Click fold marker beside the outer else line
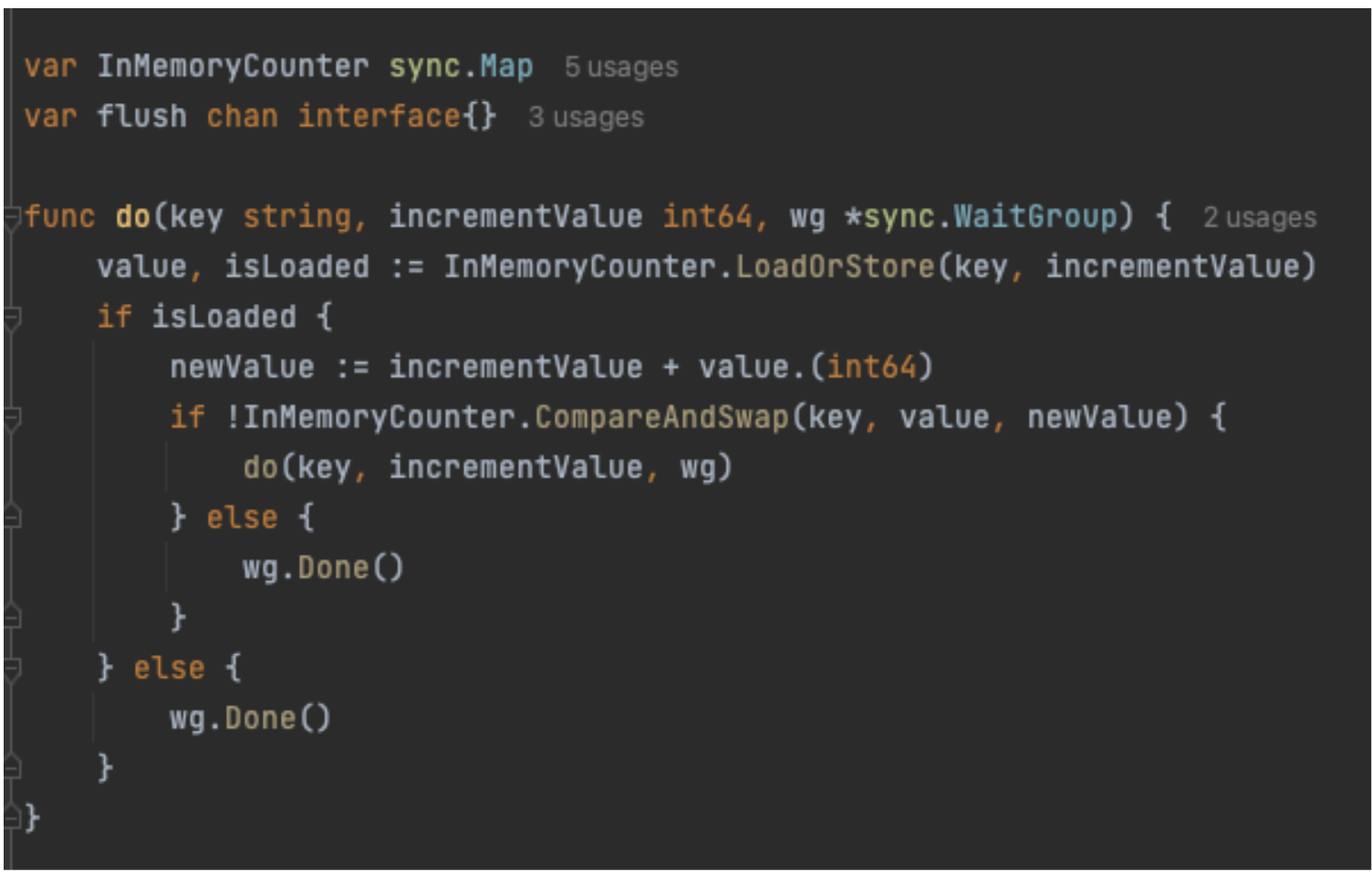Viewport: 1372px width, 872px height. click(12, 669)
